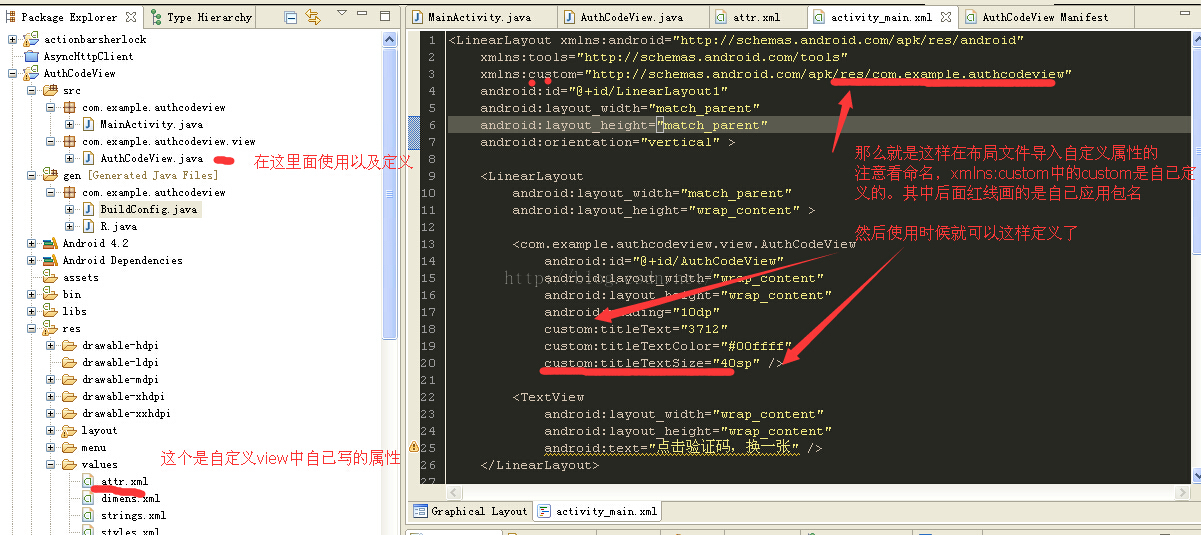Click code line custom:titleTextColor="#00ffff"
Screen dimensions: 1201x535
click(668, 346)
